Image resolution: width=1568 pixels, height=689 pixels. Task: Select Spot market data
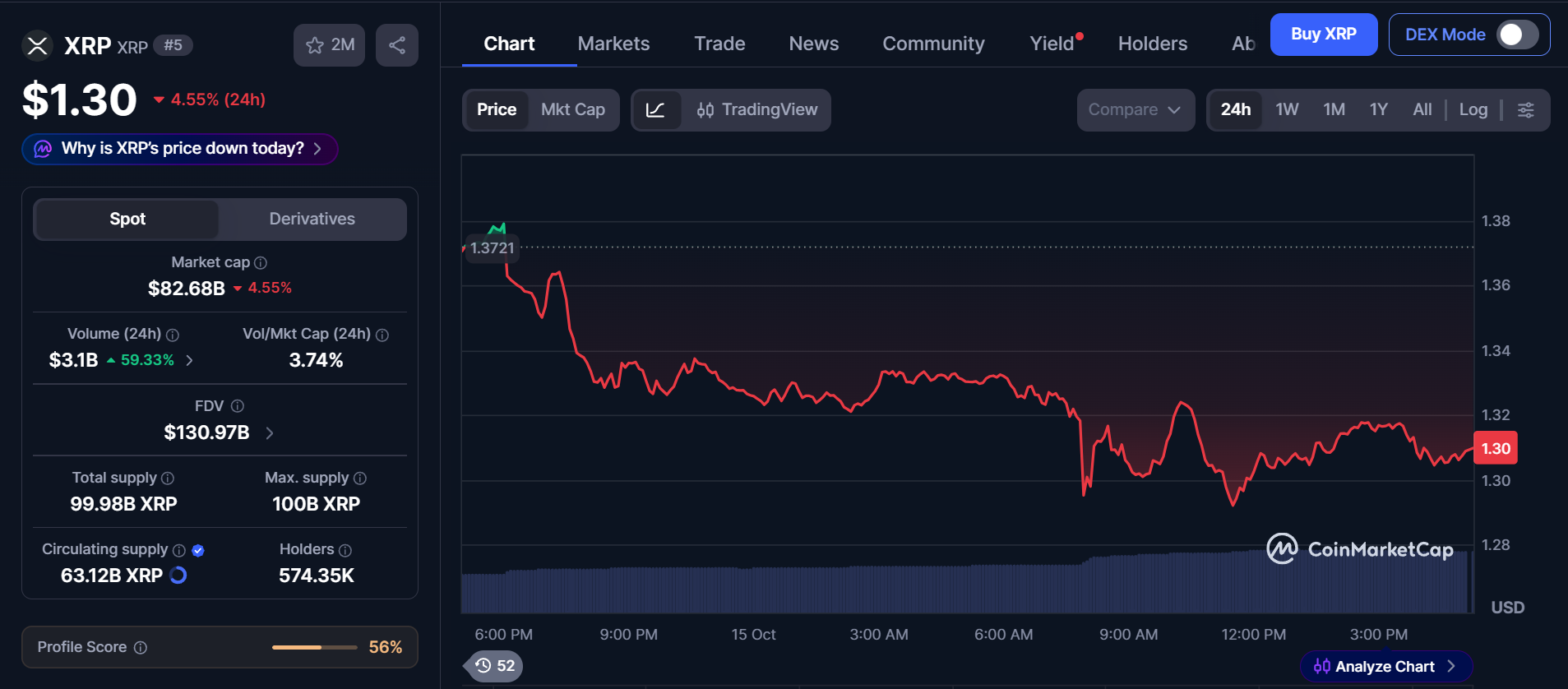point(127,220)
